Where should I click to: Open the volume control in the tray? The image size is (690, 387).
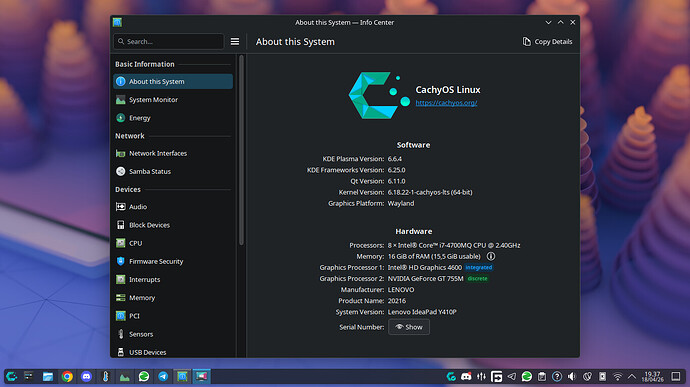pos(572,376)
